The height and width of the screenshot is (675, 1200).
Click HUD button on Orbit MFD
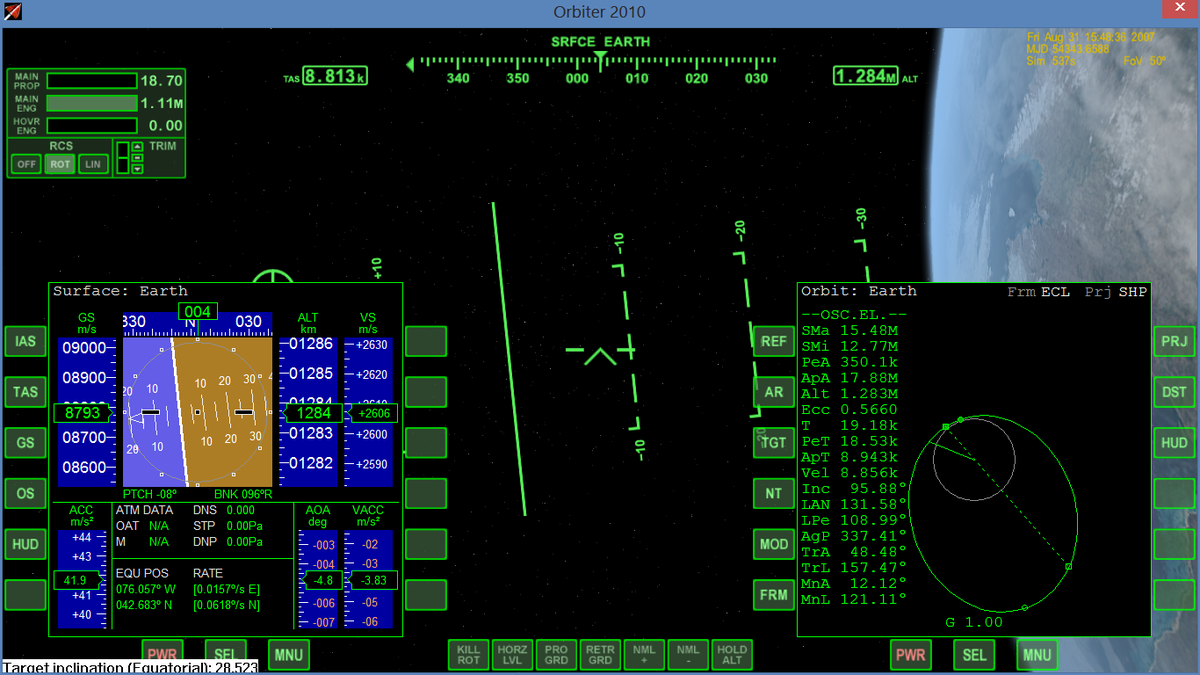pos(1174,443)
